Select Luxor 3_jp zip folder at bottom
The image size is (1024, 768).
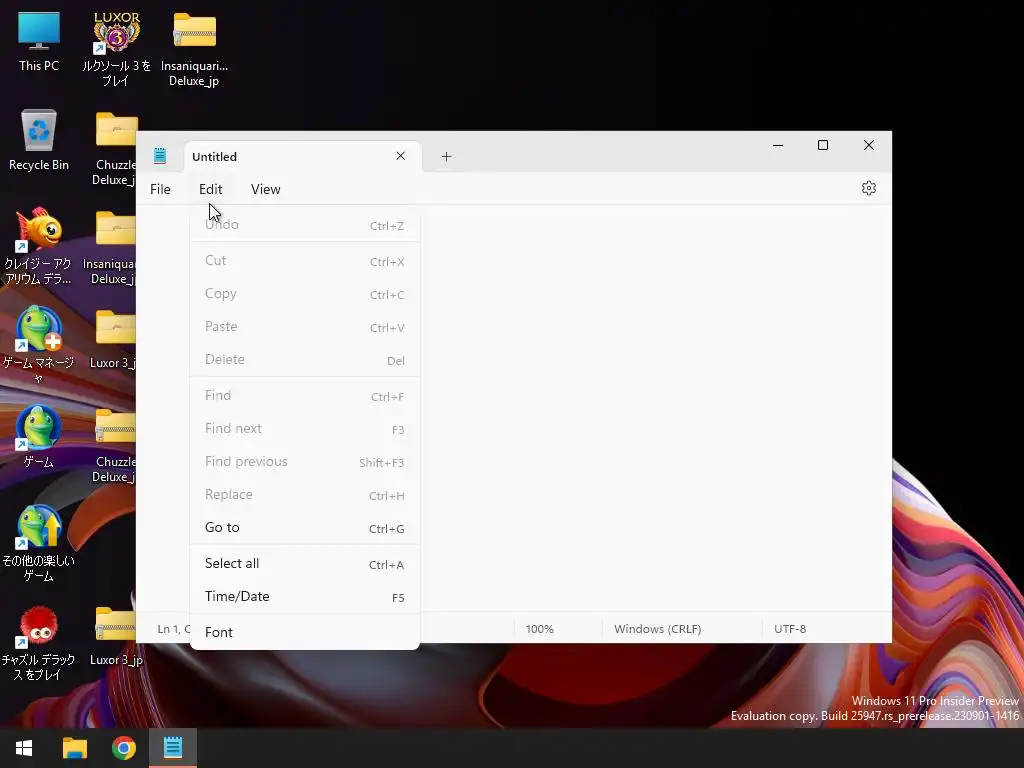pyautogui.click(x=116, y=635)
